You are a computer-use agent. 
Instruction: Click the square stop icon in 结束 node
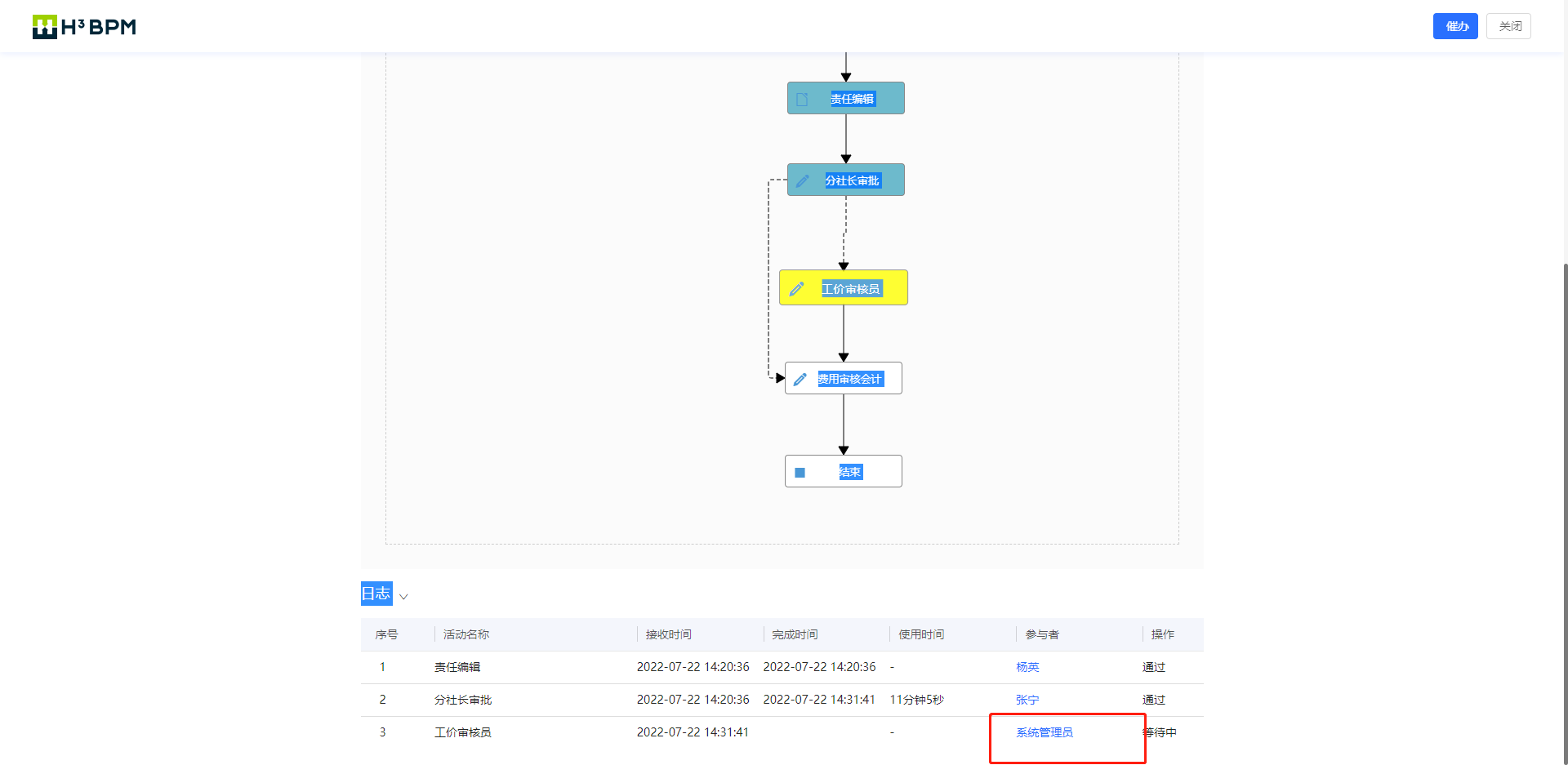[800, 472]
